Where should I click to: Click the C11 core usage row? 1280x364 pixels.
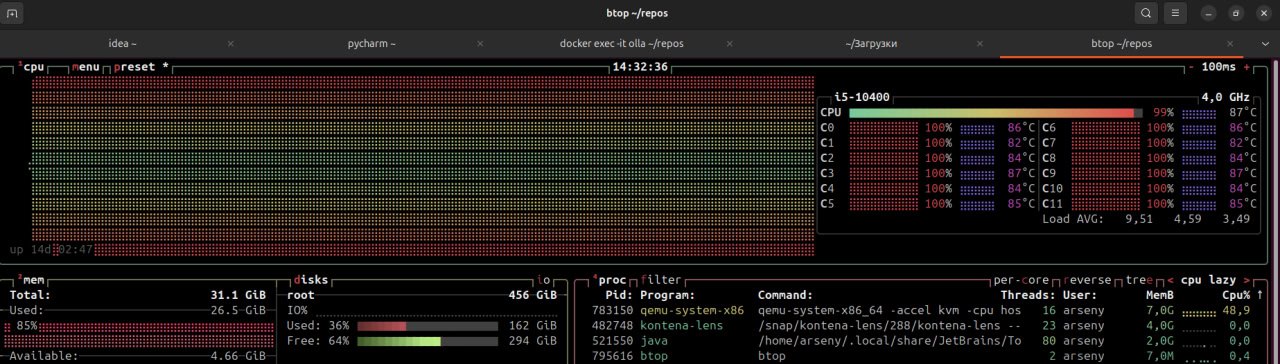coord(1149,203)
